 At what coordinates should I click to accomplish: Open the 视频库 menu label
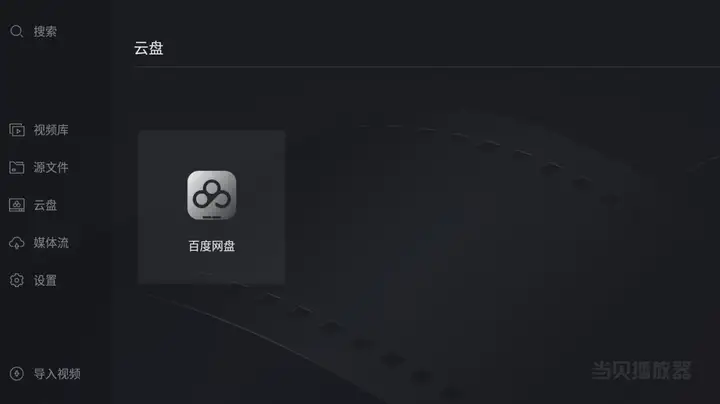[x=51, y=130]
